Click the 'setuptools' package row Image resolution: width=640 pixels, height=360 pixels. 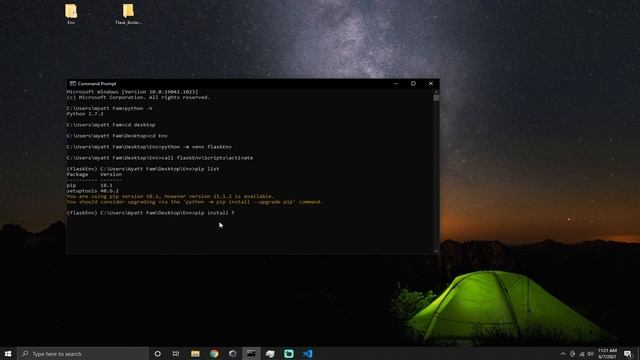point(93,191)
